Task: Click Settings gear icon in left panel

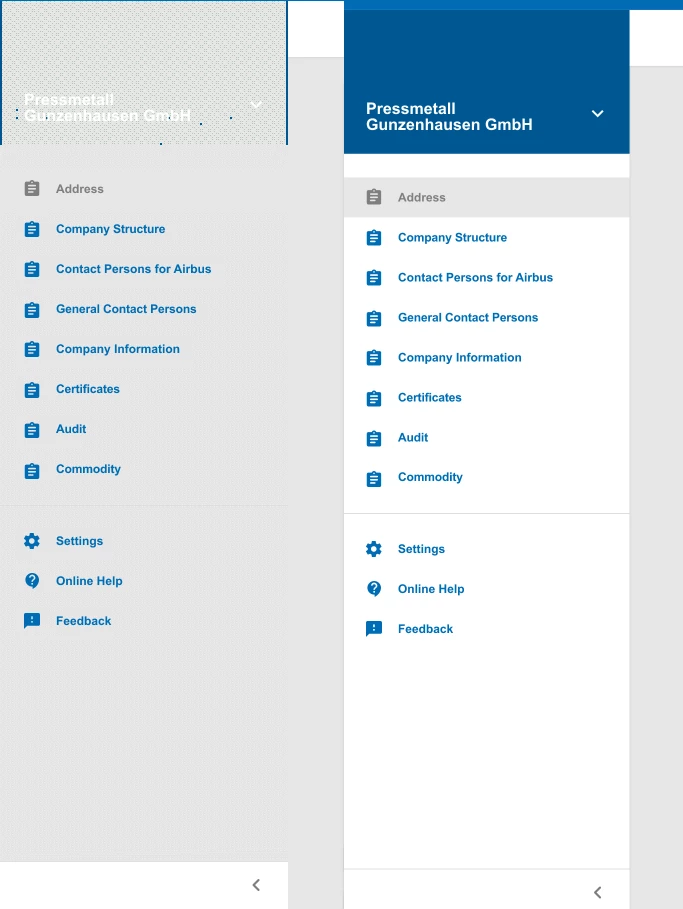Action: pos(32,541)
